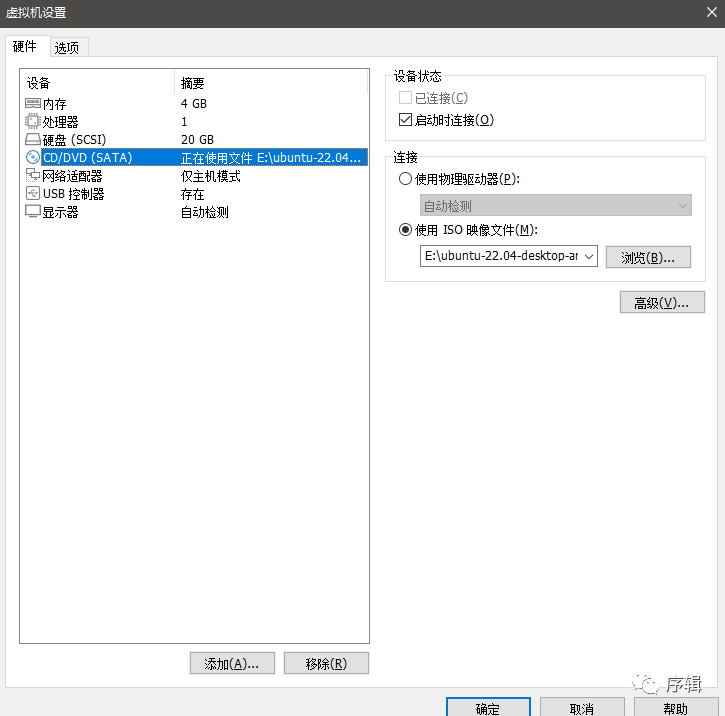
Task: Click the 添加(A)... add device button
Action: point(232,664)
